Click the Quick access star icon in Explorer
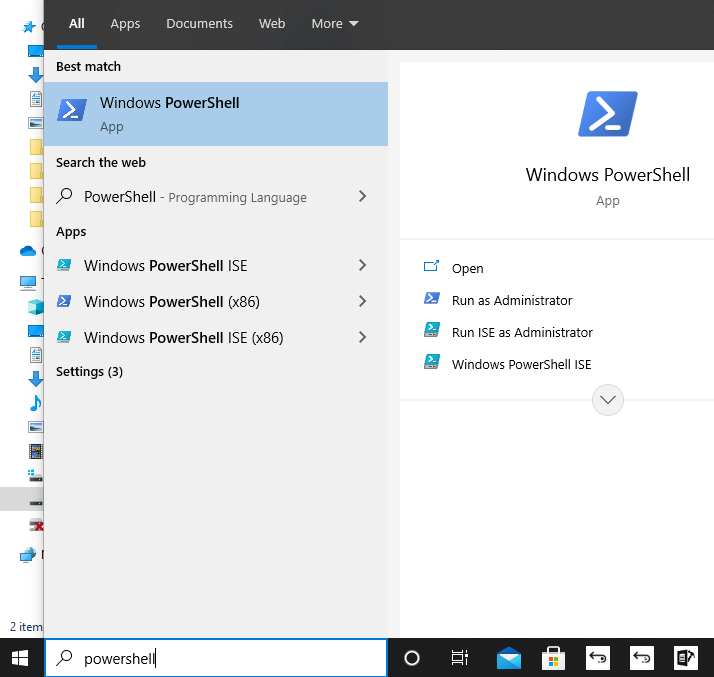 pyautogui.click(x=29, y=27)
